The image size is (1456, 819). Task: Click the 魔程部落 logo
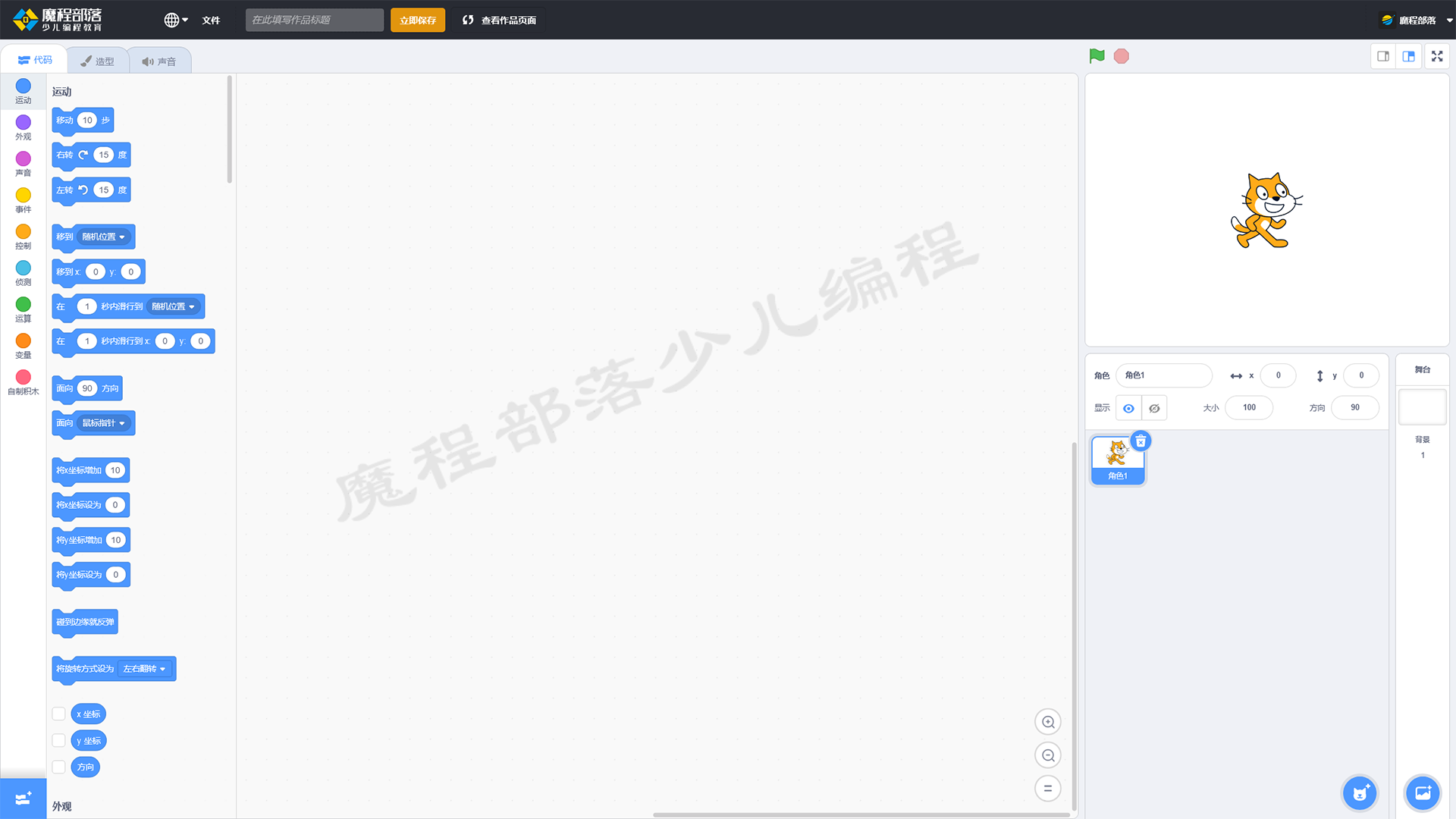pyautogui.click(x=58, y=20)
